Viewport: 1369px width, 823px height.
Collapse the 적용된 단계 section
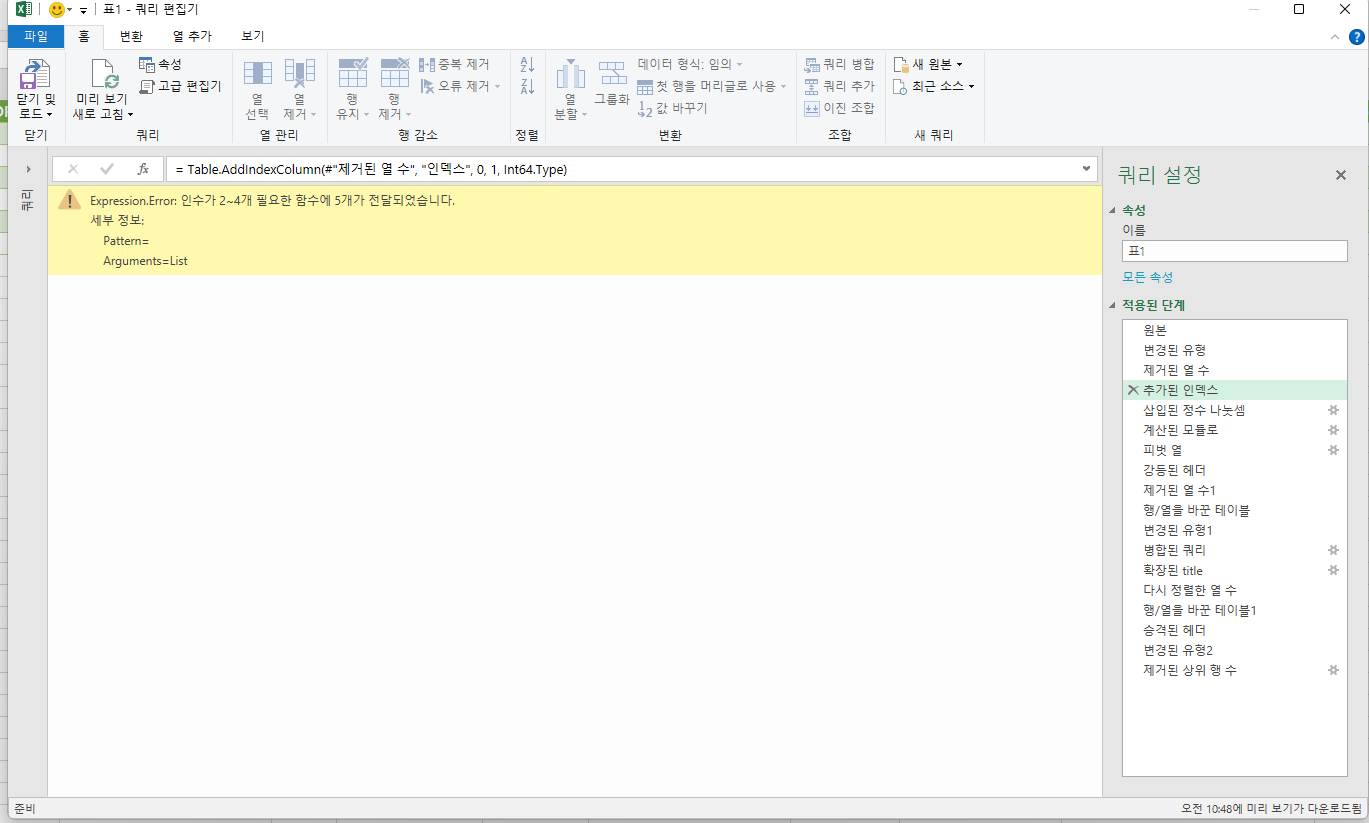1113,305
